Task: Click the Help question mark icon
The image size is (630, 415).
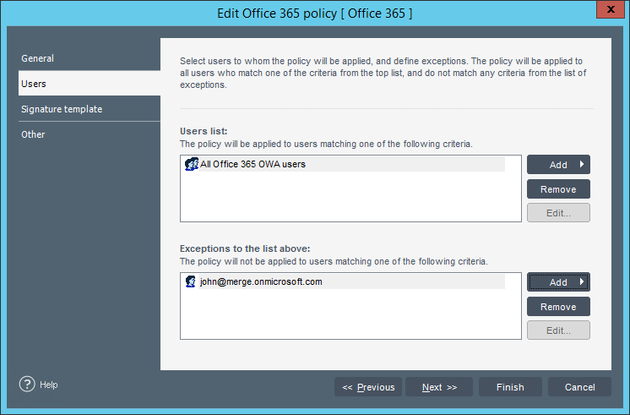Action: tap(27, 384)
